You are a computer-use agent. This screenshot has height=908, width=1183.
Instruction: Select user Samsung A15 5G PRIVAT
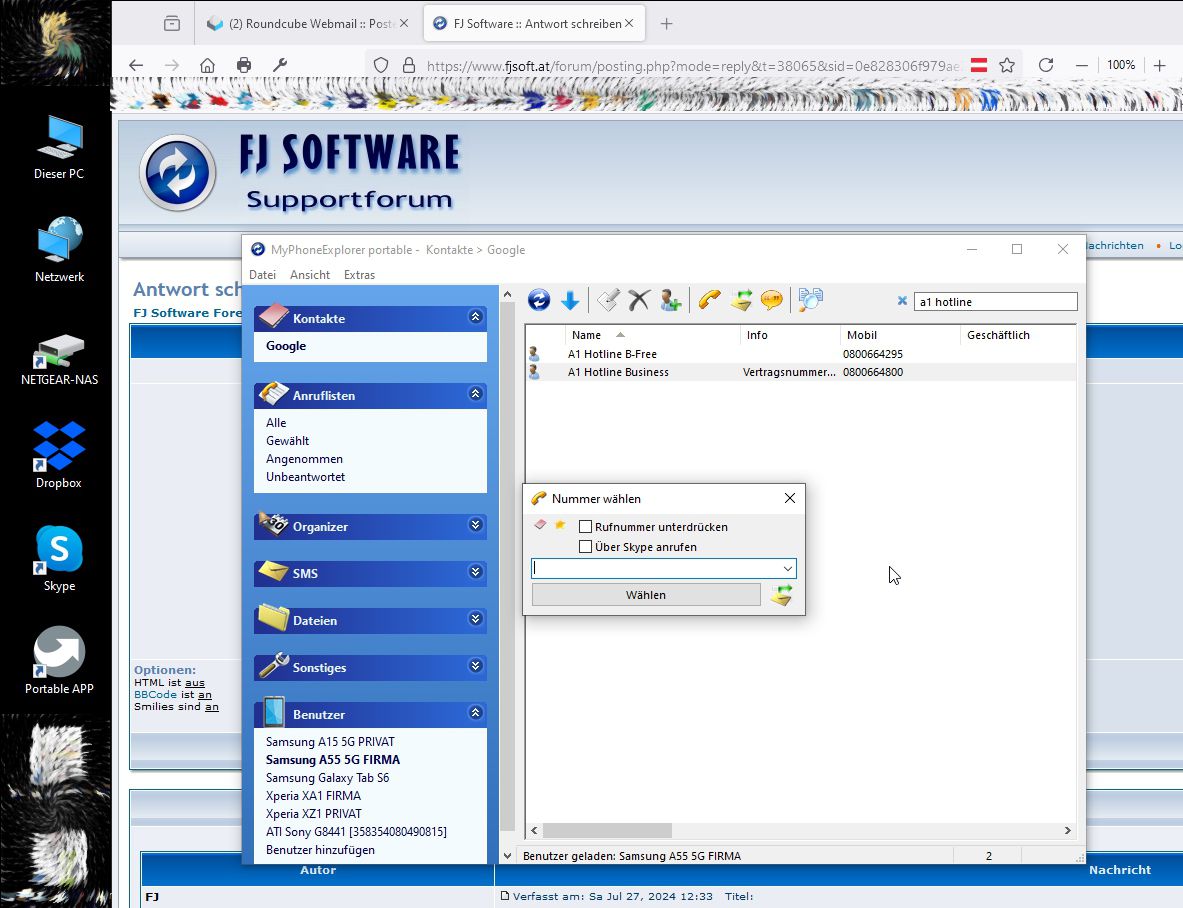(x=330, y=742)
